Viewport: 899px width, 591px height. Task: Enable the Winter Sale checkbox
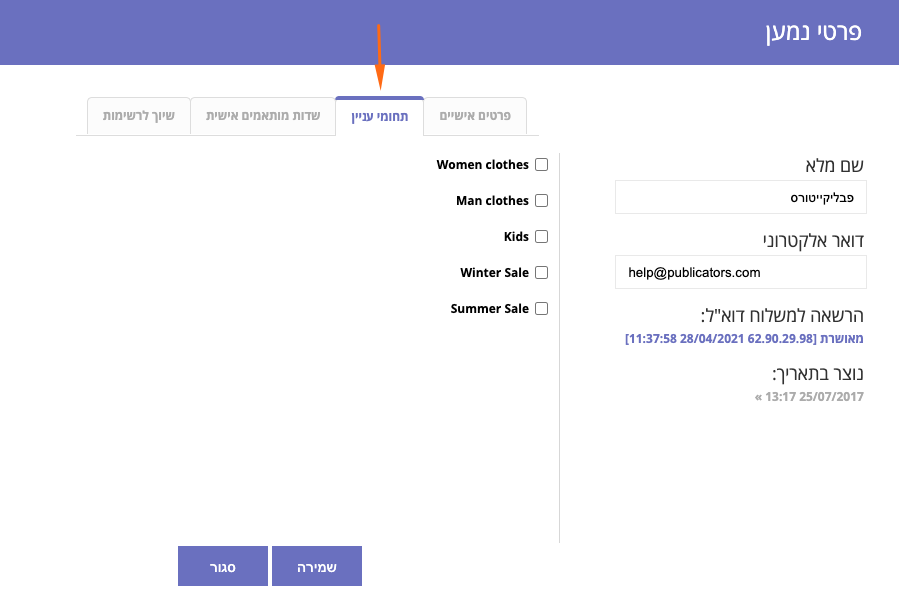point(541,272)
